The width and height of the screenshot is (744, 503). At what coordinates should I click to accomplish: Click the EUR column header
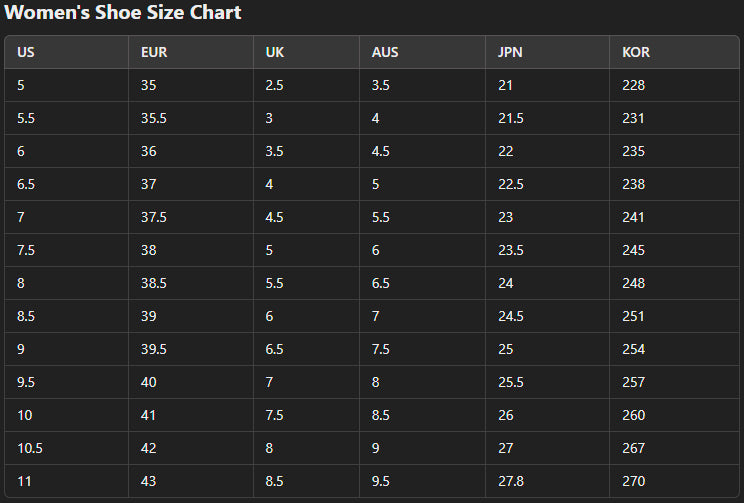154,52
